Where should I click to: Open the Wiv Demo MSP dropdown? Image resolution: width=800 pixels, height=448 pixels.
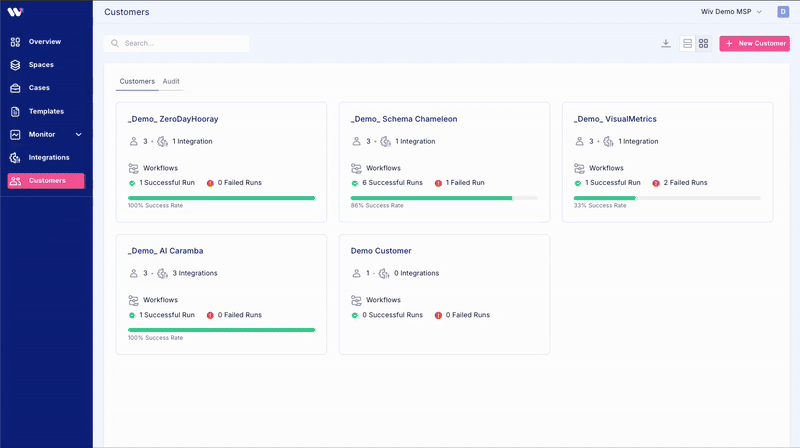click(x=732, y=12)
